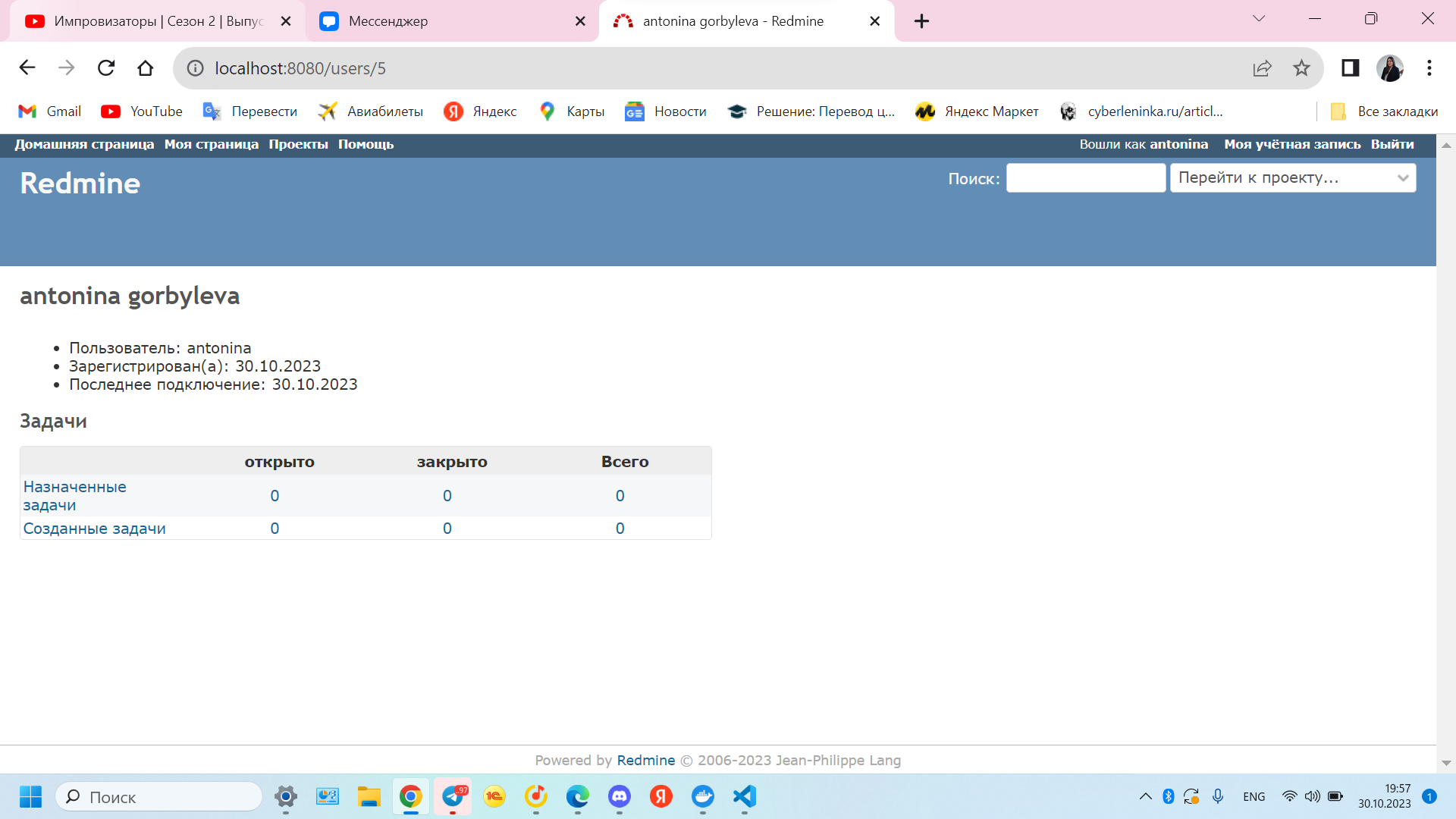Image resolution: width=1456 pixels, height=819 pixels.
Task: Launch Discord from the taskbar
Action: (620, 796)
